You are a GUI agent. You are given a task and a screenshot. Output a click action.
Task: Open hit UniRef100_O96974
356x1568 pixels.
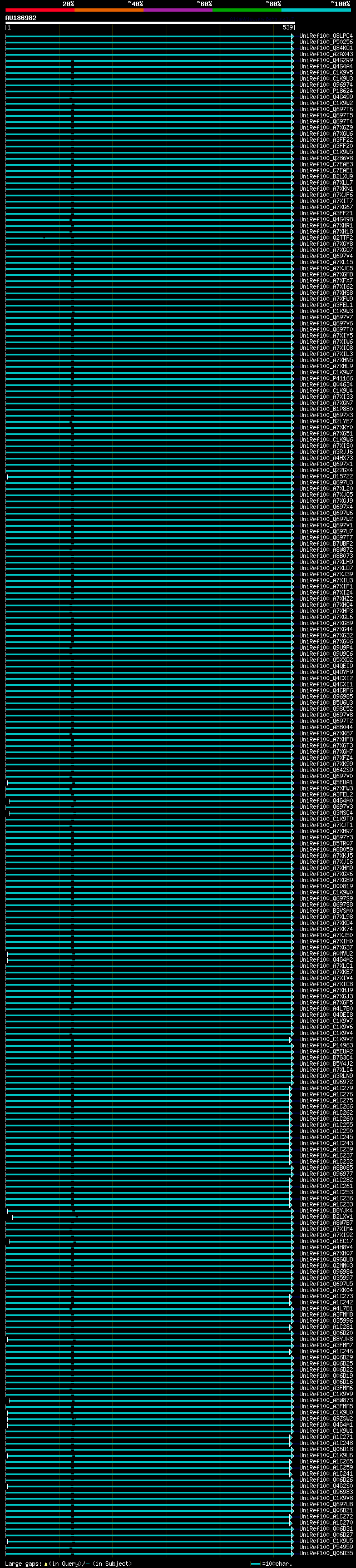[325, 85]
